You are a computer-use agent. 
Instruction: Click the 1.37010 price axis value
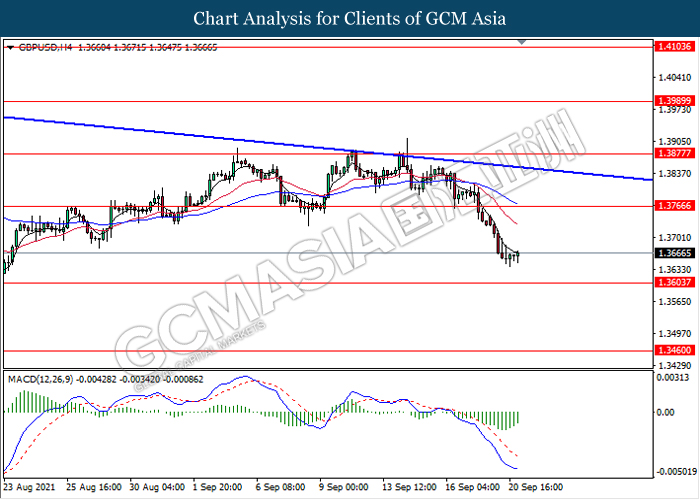(x=675, y=238)
